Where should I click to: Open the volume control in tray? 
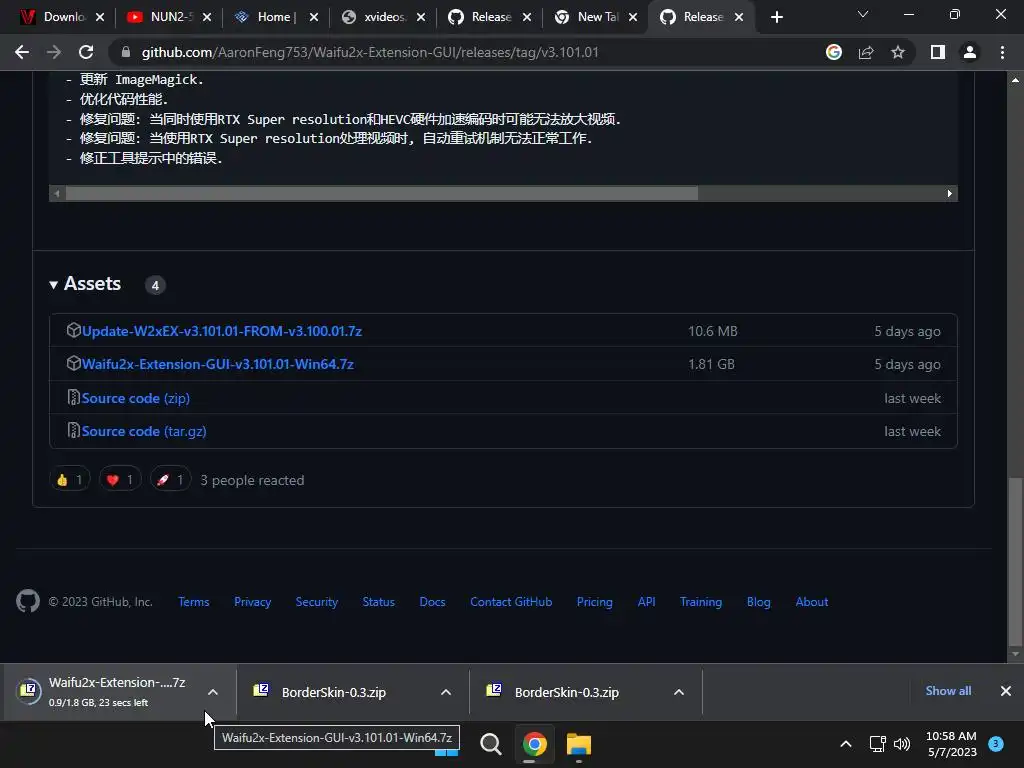tap(902, 744)
